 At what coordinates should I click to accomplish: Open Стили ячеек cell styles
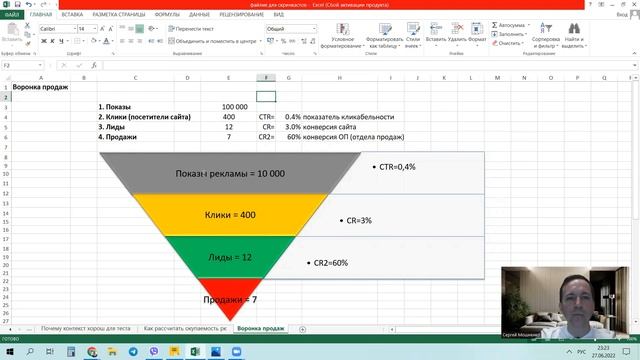pos(413,35)
